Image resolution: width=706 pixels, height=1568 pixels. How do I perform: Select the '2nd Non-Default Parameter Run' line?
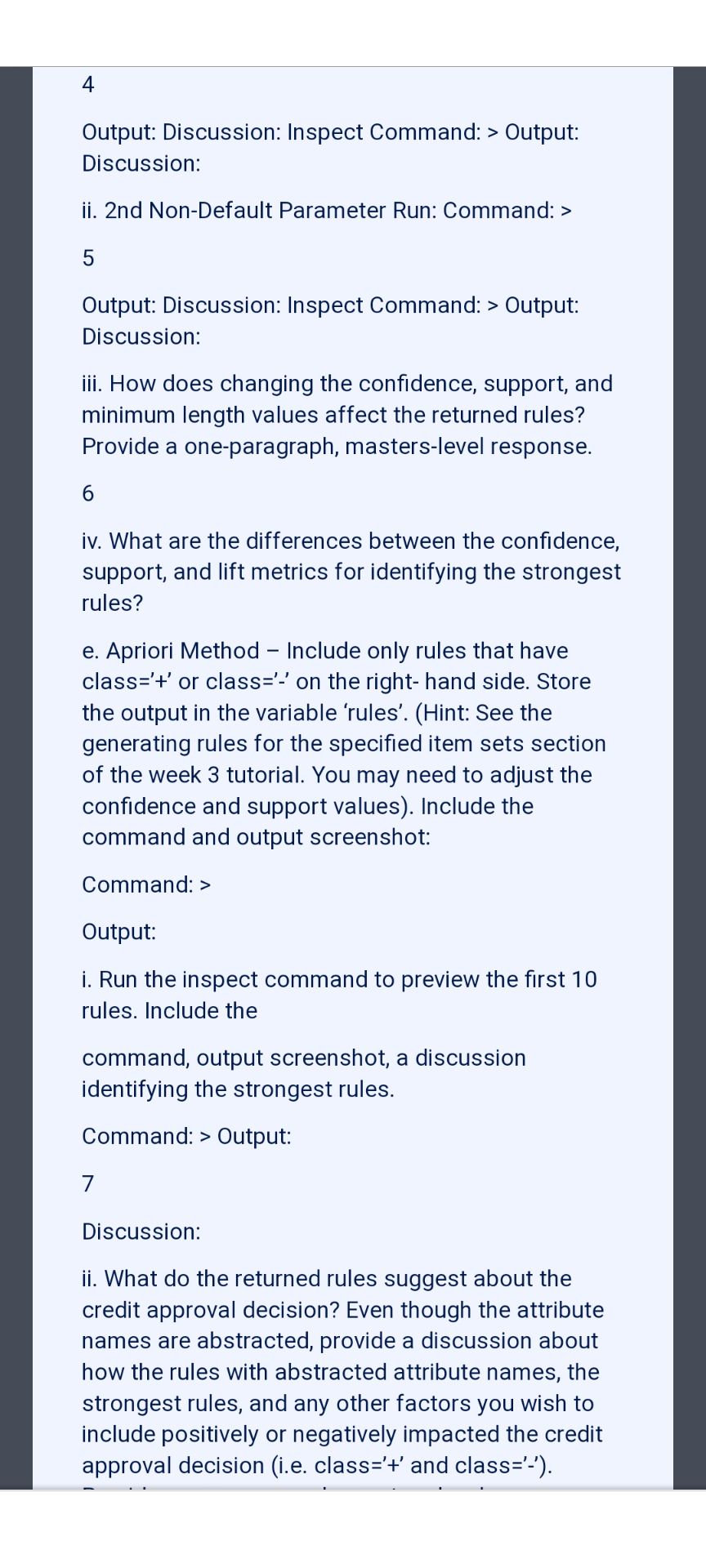point(327,211)
